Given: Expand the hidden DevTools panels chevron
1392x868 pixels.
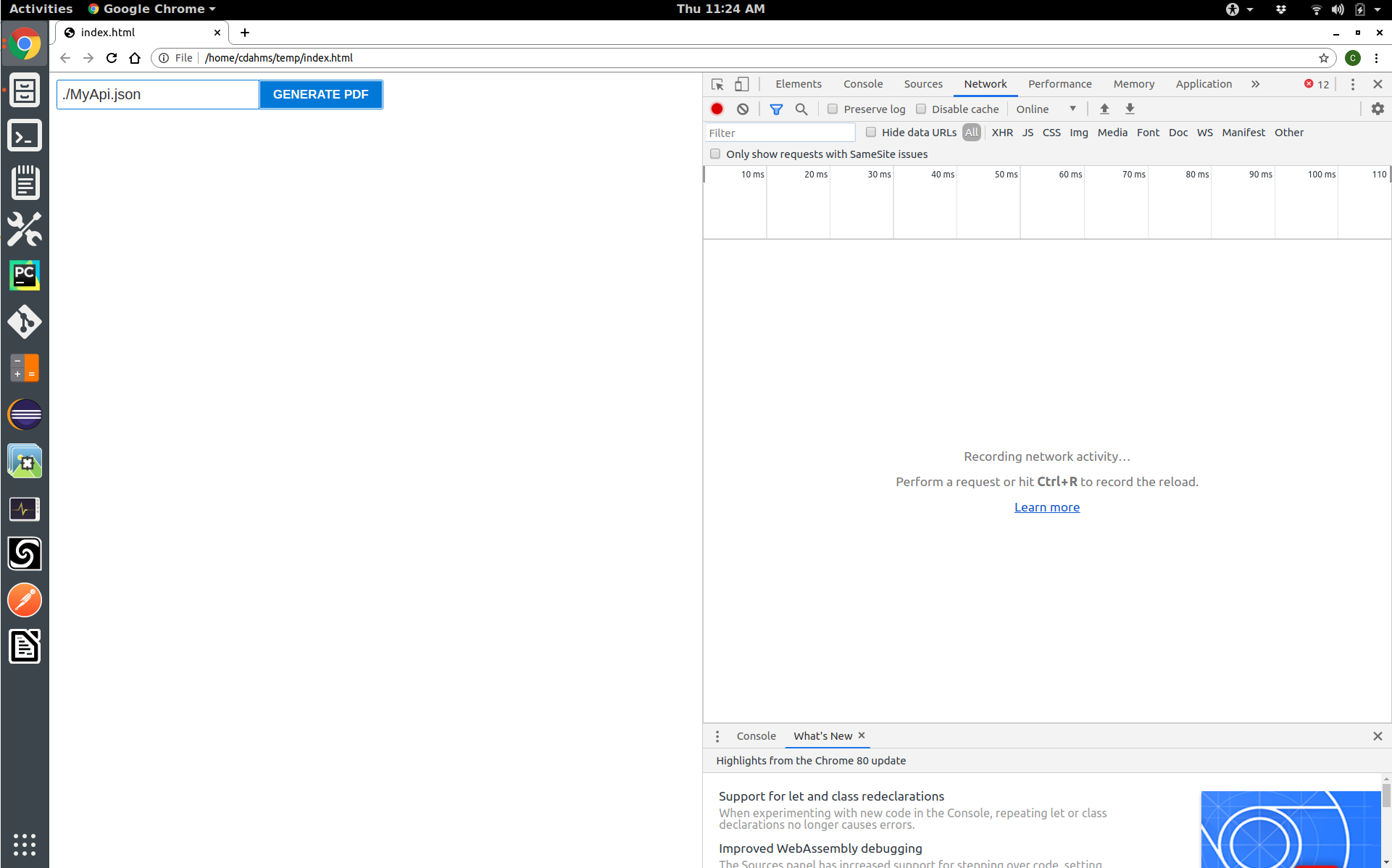Looking at the screenshot, I should pos(1254,84).
